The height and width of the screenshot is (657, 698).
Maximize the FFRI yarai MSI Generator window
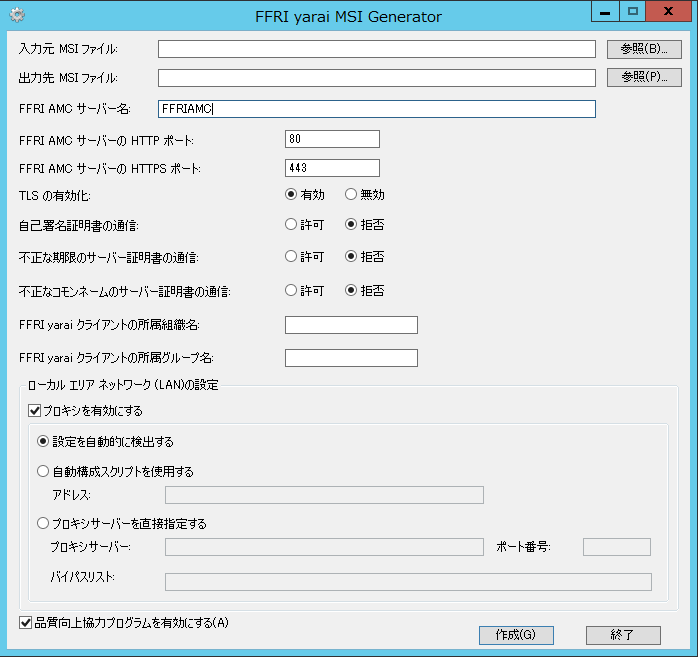pyautogui.click(x=633, y=12)
